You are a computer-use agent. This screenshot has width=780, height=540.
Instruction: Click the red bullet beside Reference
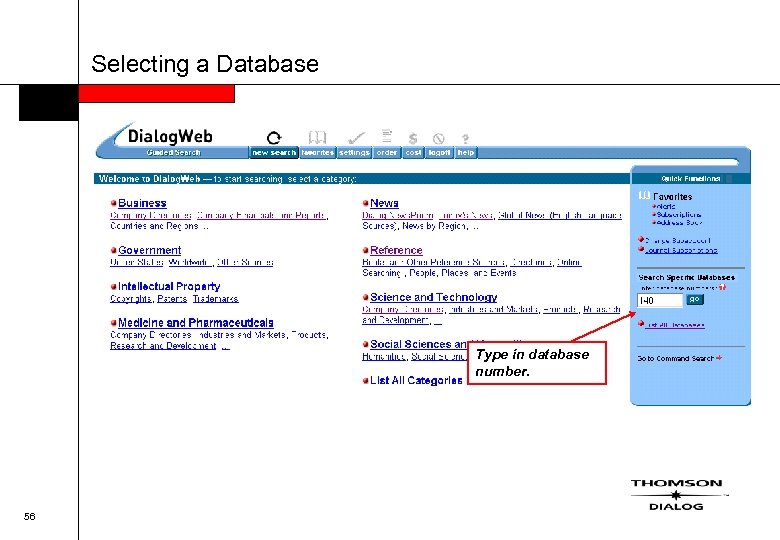(366, 251)
